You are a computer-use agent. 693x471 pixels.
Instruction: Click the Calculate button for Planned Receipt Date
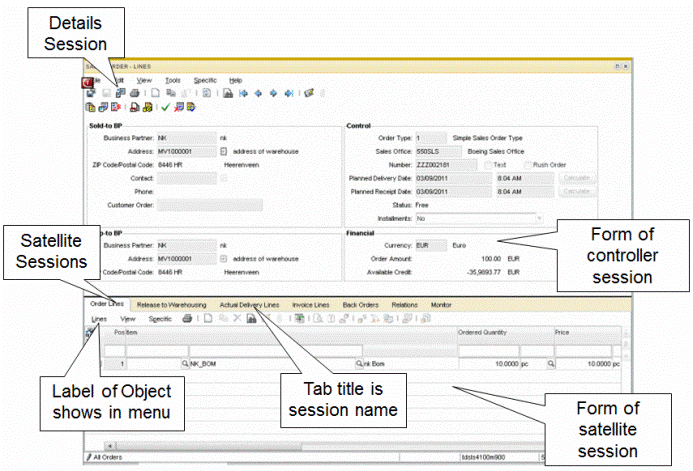coord(580,190)
